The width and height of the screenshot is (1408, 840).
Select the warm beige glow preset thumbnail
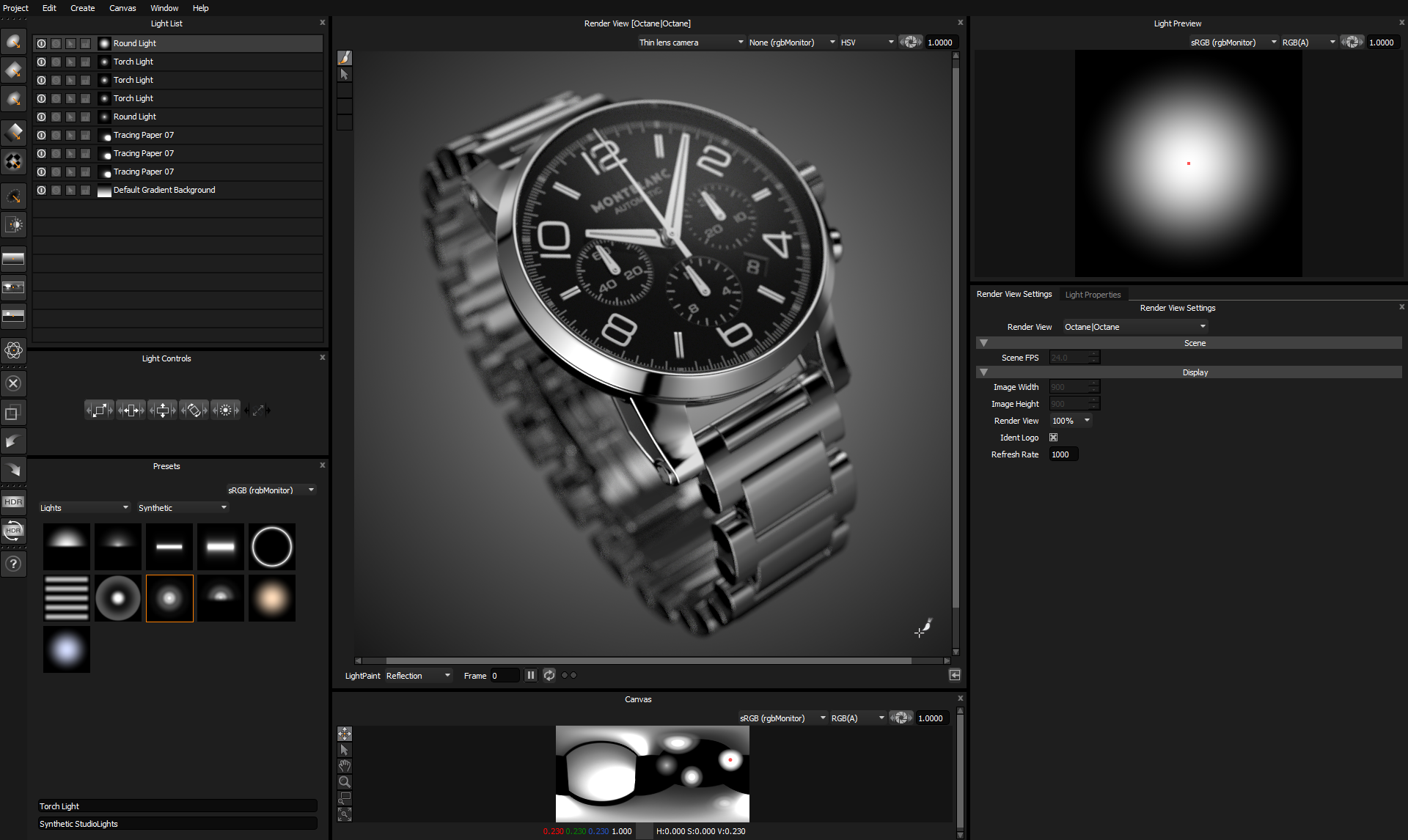272,598
